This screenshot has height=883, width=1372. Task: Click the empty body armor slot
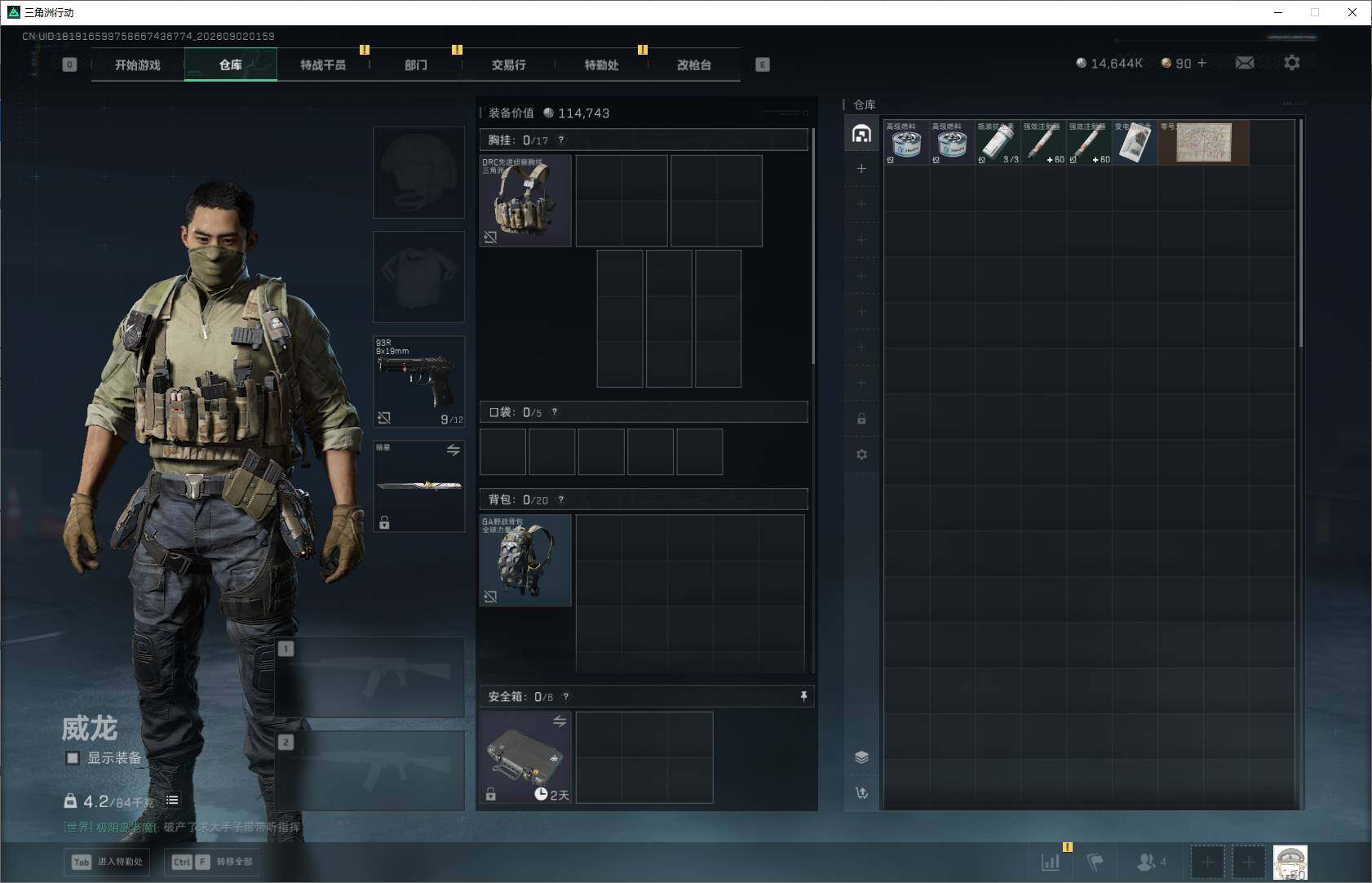419,277
